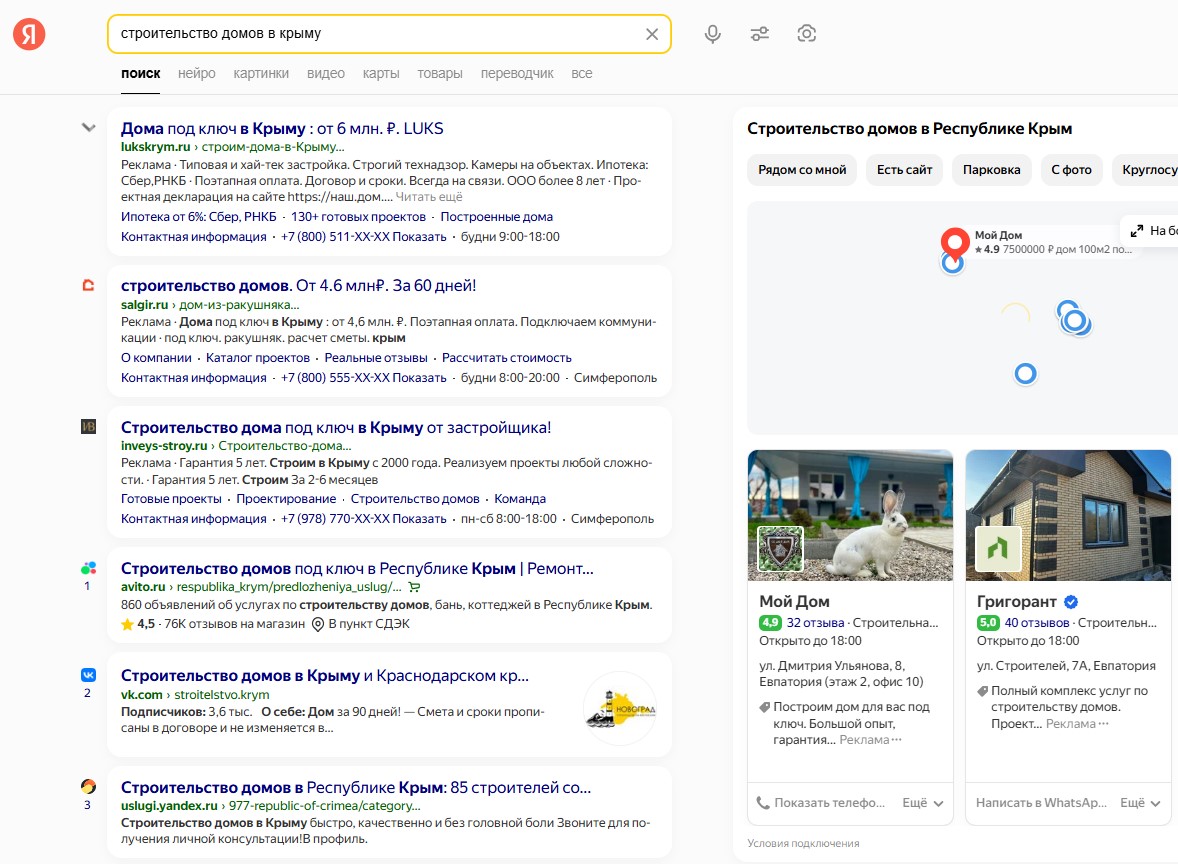The width and height of the screenshot is (1178, 864).
Task: Expand chevron beside LUKS ad result
Action: 89,128
